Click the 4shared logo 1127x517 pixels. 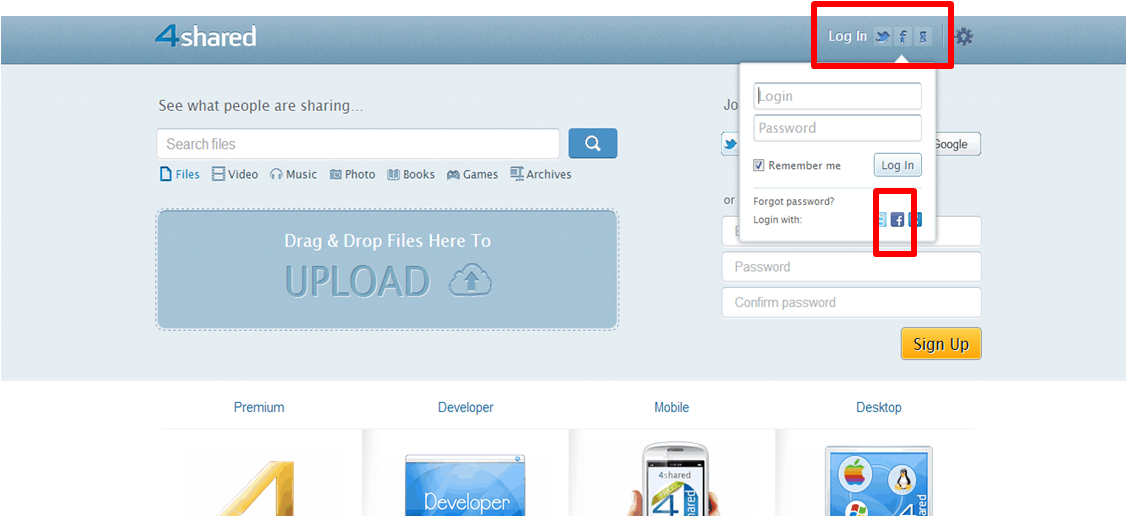tap(206, 36)
